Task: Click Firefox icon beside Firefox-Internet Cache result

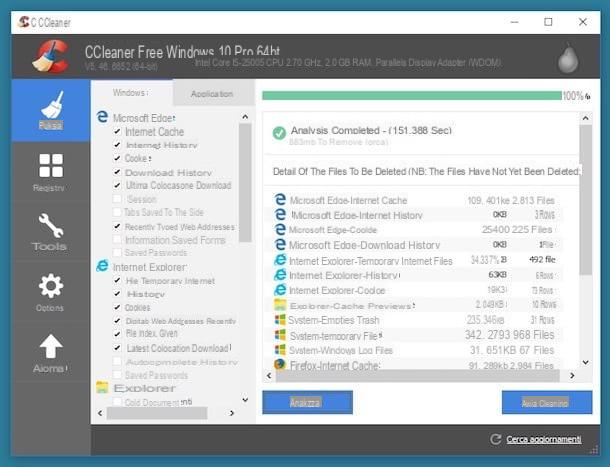Action: point(280,365)
